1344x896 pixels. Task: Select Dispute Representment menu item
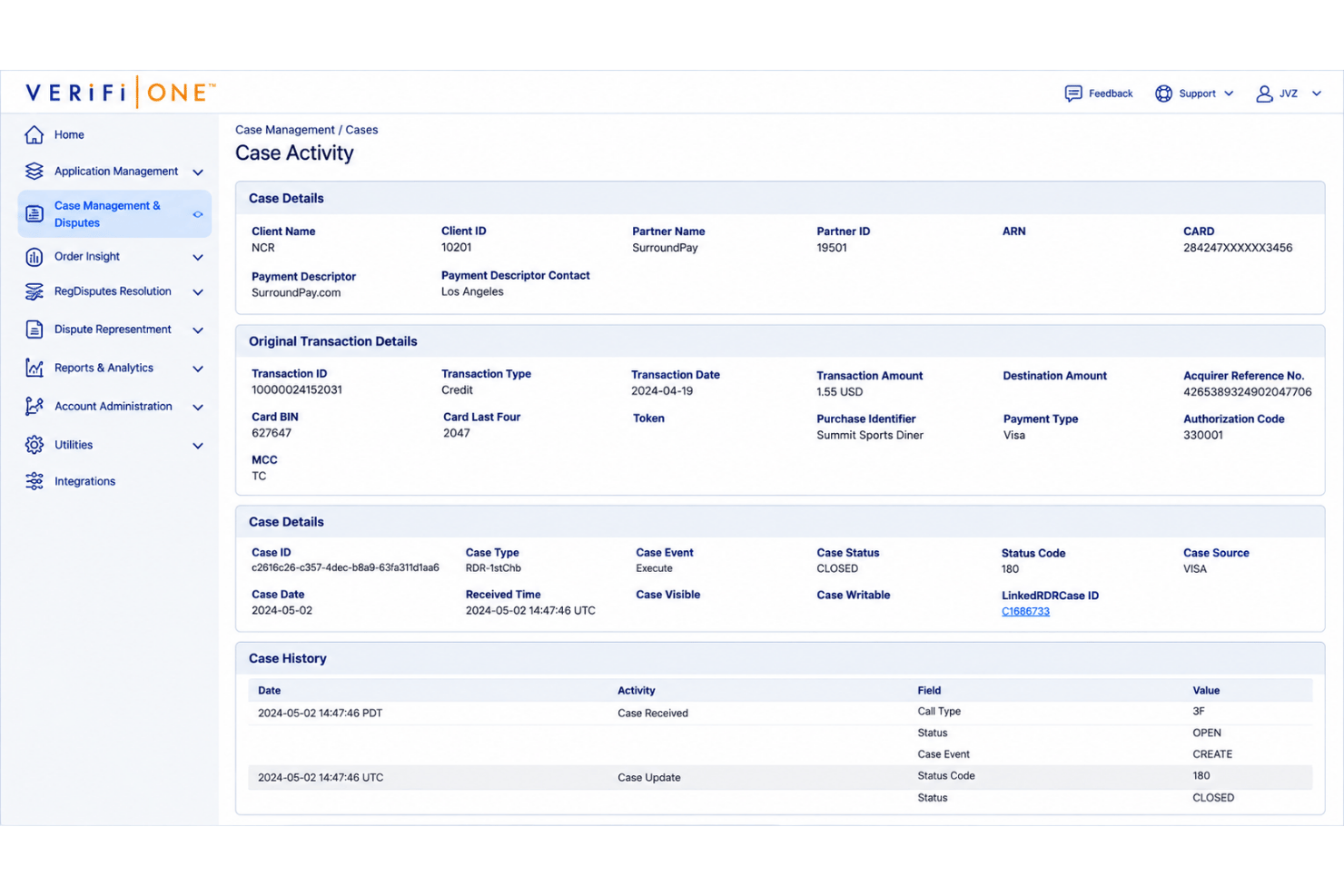(x=113, y=330)
